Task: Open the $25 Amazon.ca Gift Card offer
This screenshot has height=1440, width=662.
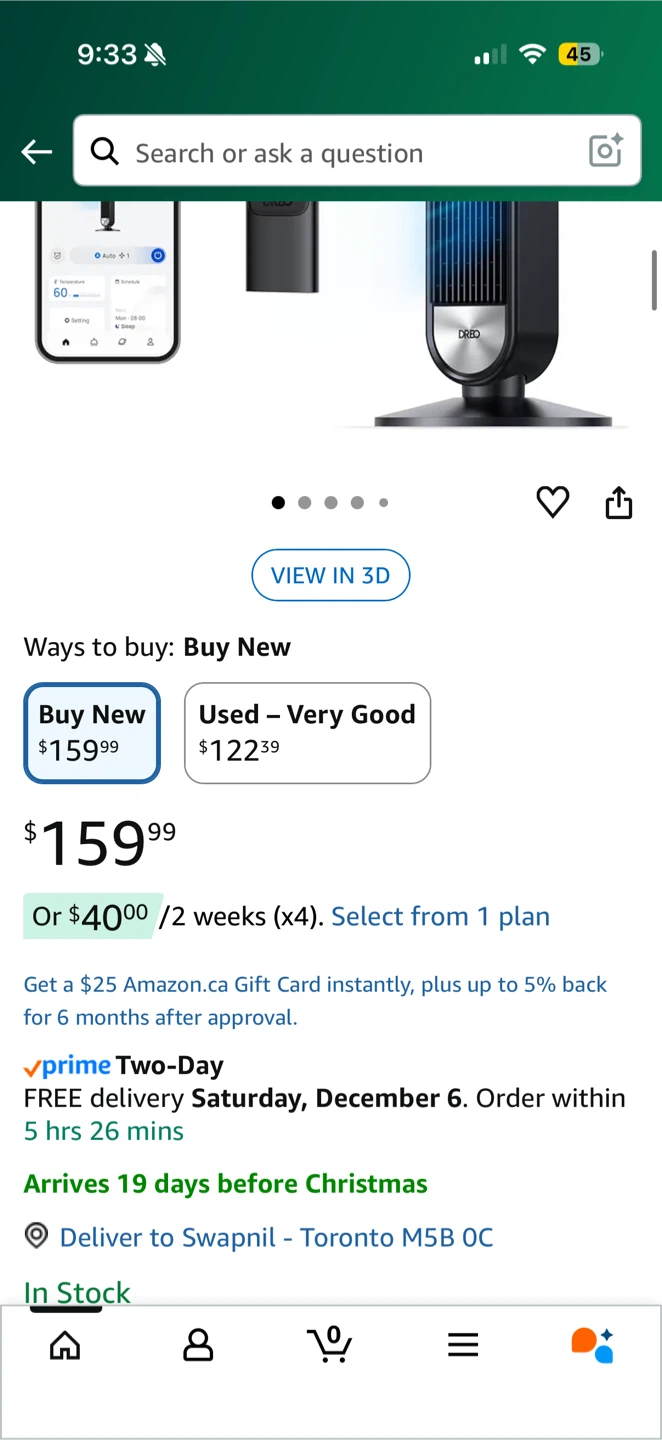Action: [315, 1001]
